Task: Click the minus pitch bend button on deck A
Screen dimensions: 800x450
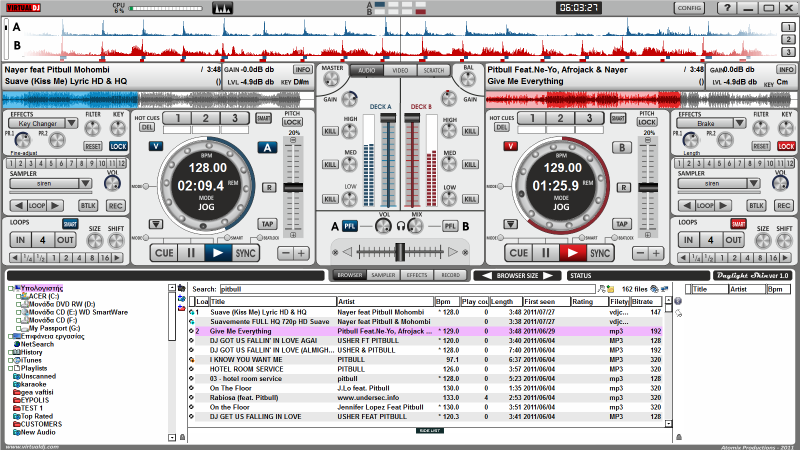Action: click(286, 253)
